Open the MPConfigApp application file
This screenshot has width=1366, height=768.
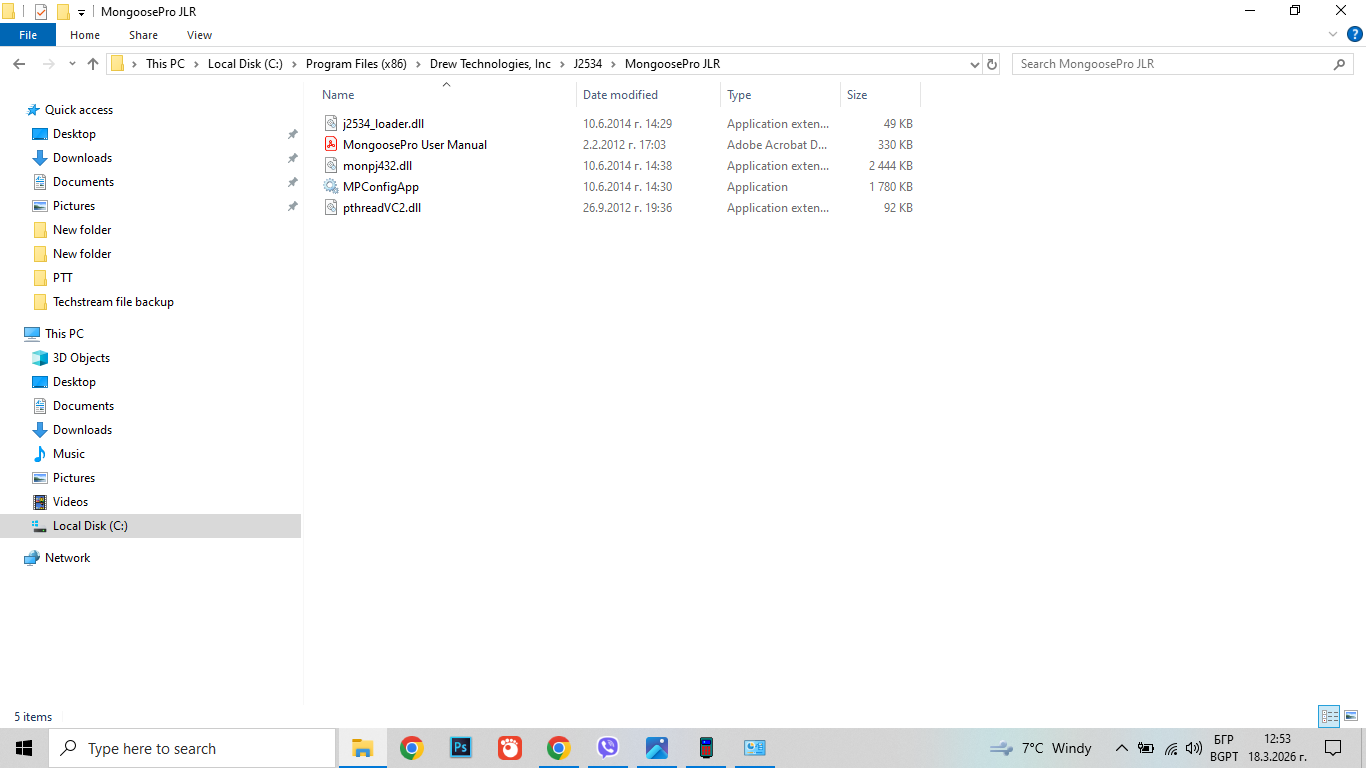pyautogui.click(x=380, y=187)
